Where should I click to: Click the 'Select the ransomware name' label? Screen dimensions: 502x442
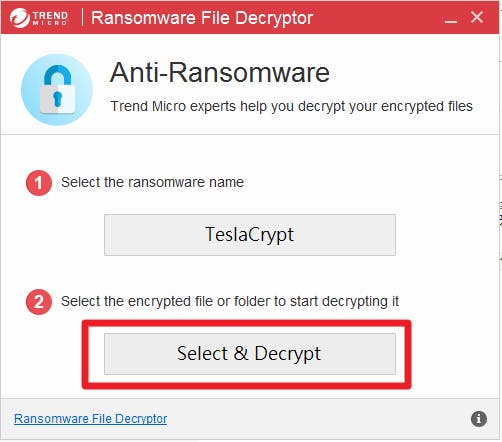(152, 182)
